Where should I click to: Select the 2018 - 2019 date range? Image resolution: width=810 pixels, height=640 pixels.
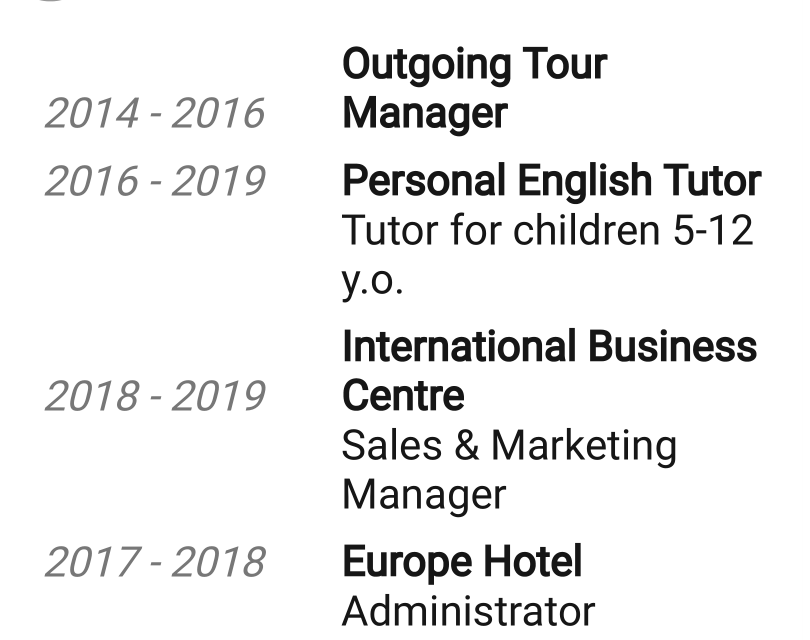(154, 397)
